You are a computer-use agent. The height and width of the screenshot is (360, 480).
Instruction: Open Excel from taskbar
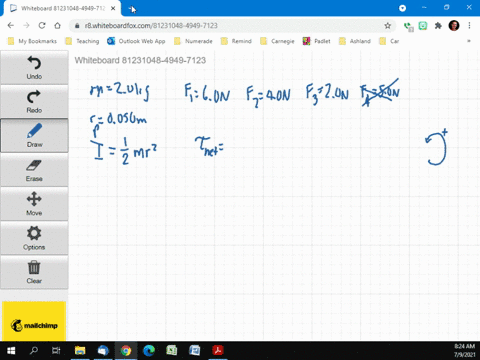pos(172,351)
